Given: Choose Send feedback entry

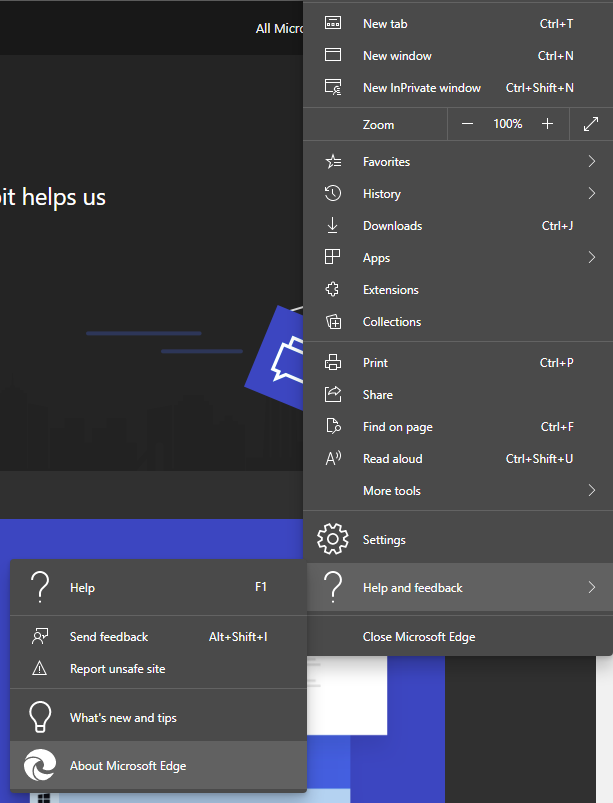Looking at the screenshot, I should point(158,637).
